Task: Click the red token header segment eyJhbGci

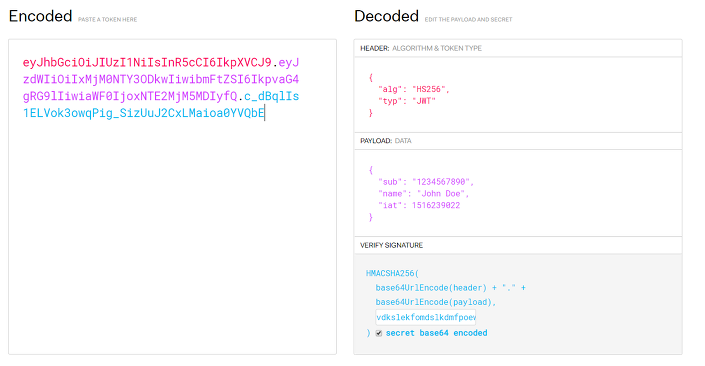Action: coord(147,62)
